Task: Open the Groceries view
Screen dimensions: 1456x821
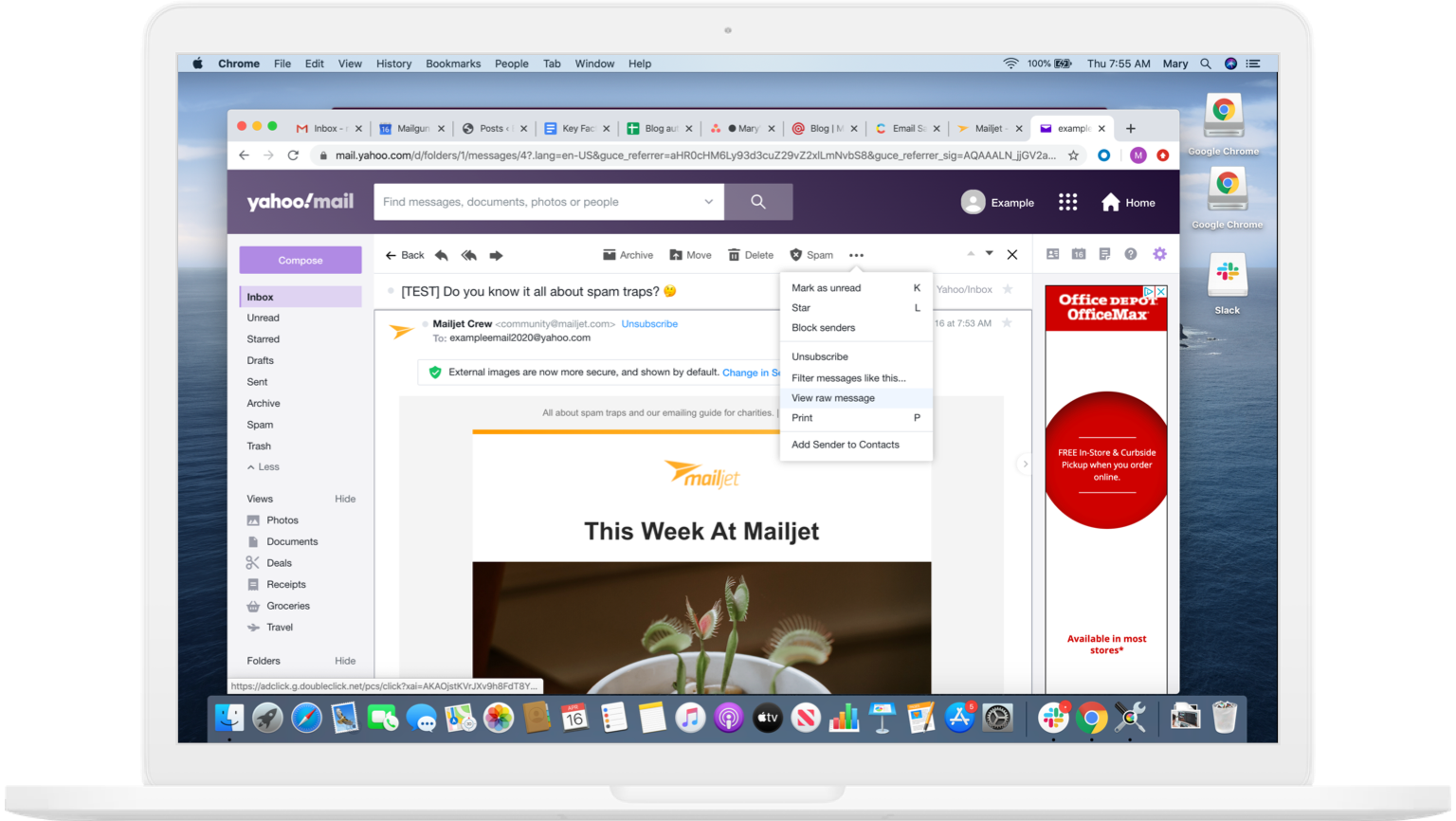Action: tap(279, 606)
